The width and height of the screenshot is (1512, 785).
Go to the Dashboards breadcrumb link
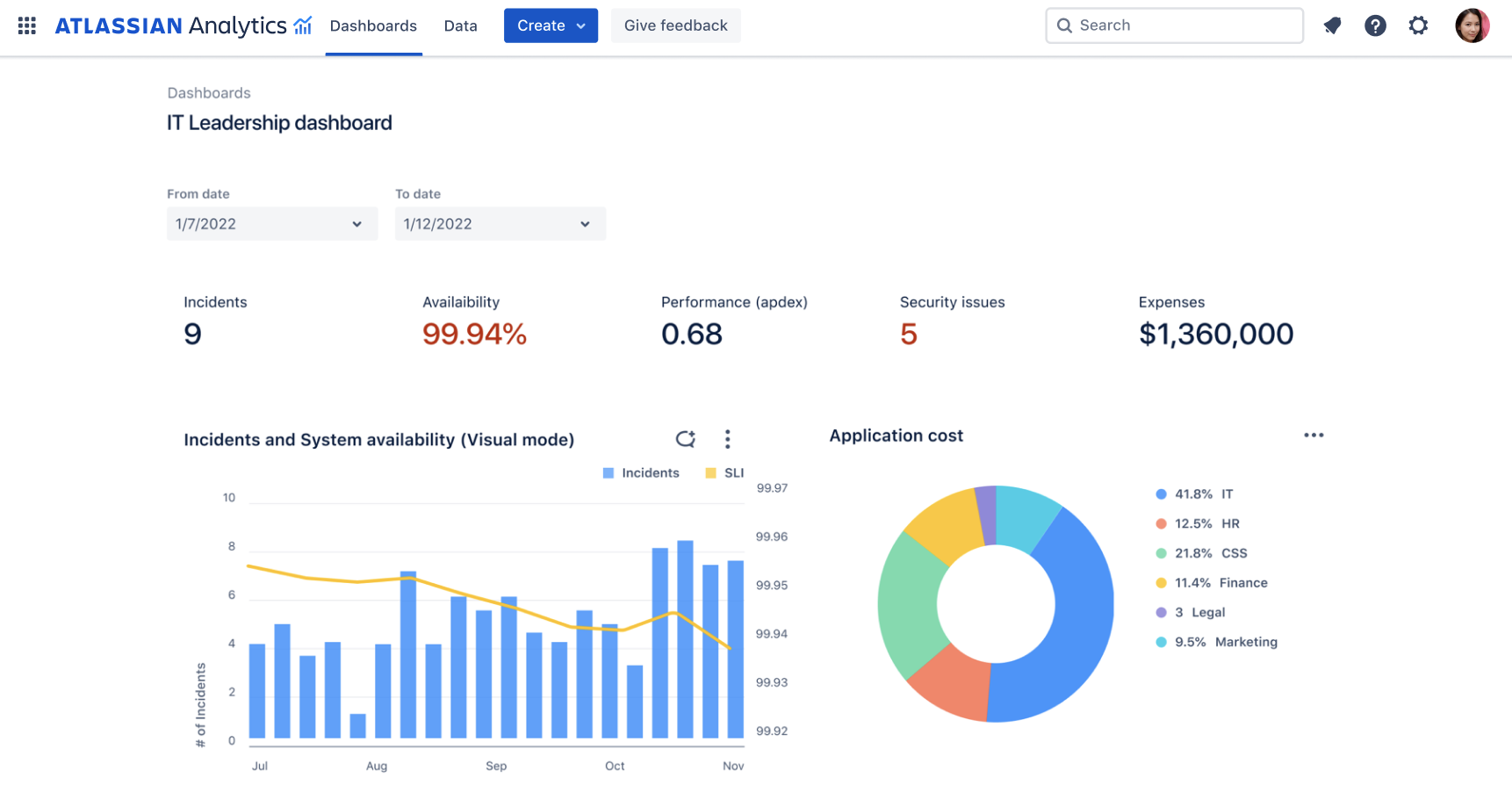(x=209, y=93)
